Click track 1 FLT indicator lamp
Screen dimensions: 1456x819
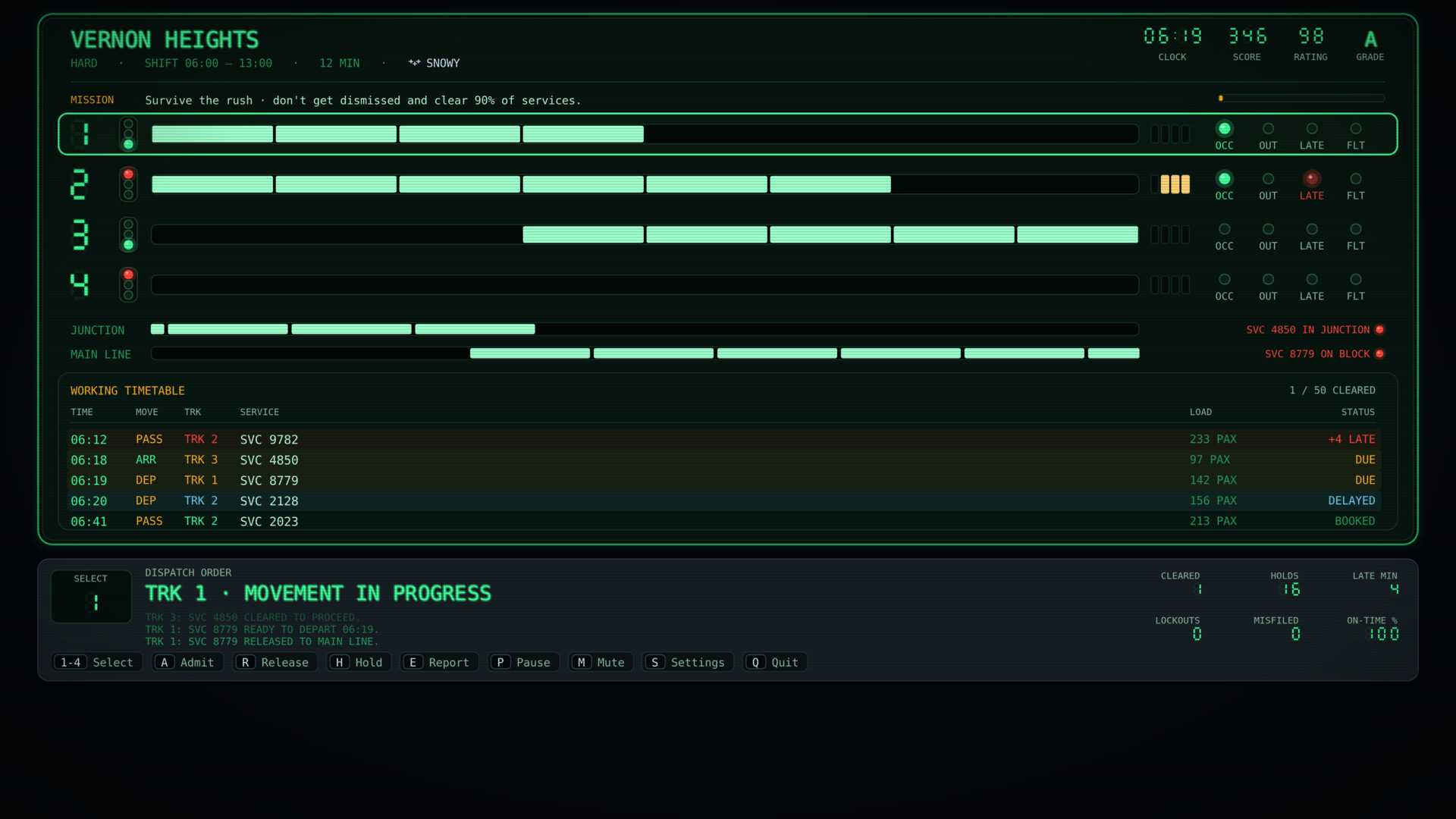coord(1356,129)
